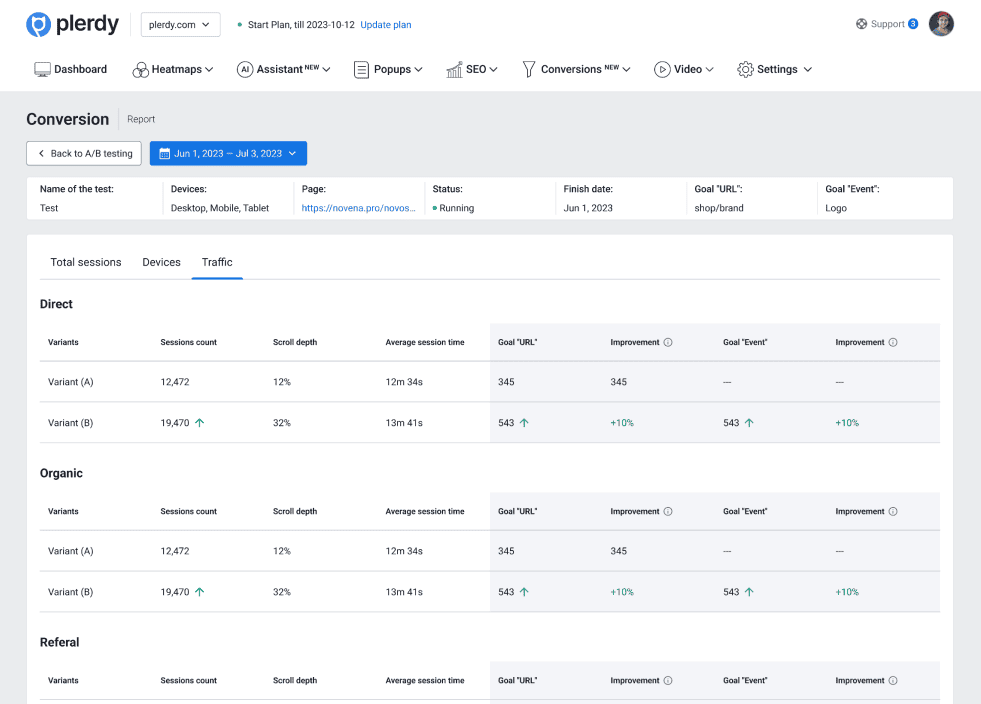Click the Update plan link
Viewport: 981px width, 704px height.
tap(385, 25)
